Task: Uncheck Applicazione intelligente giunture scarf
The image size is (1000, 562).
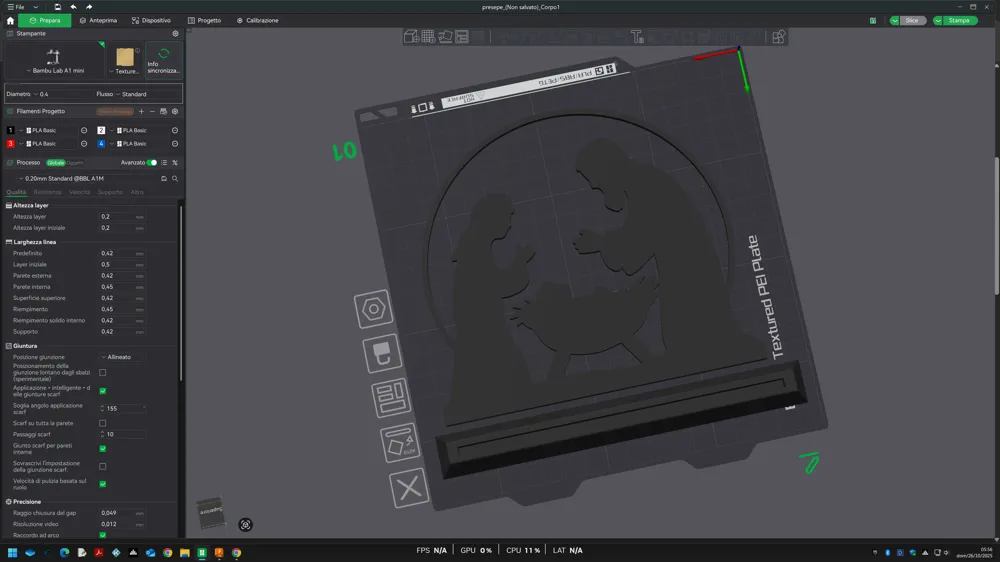Action: coord(103,390)
